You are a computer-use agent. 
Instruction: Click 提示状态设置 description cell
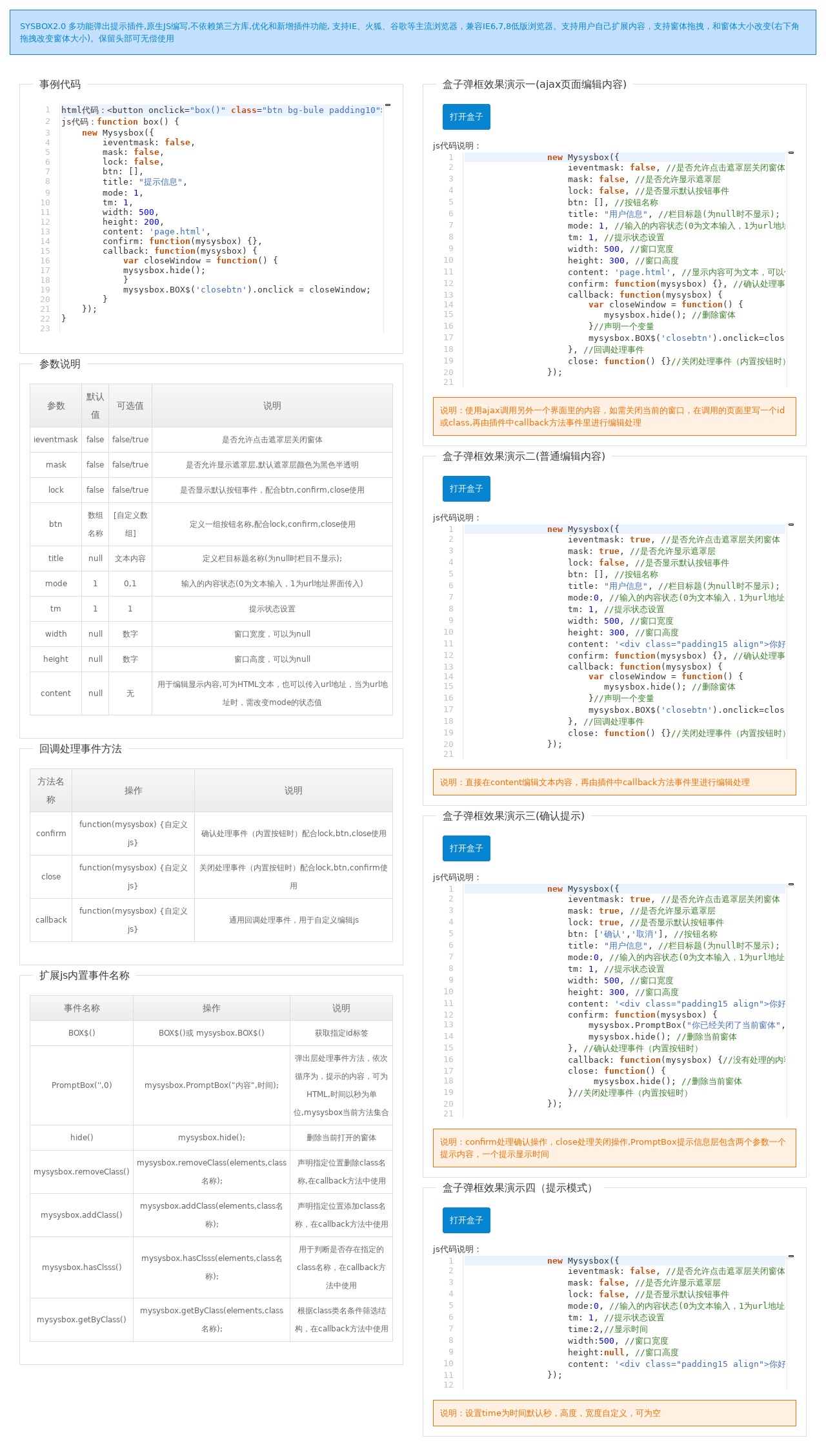pyautogui.click(x=272, y=609)
